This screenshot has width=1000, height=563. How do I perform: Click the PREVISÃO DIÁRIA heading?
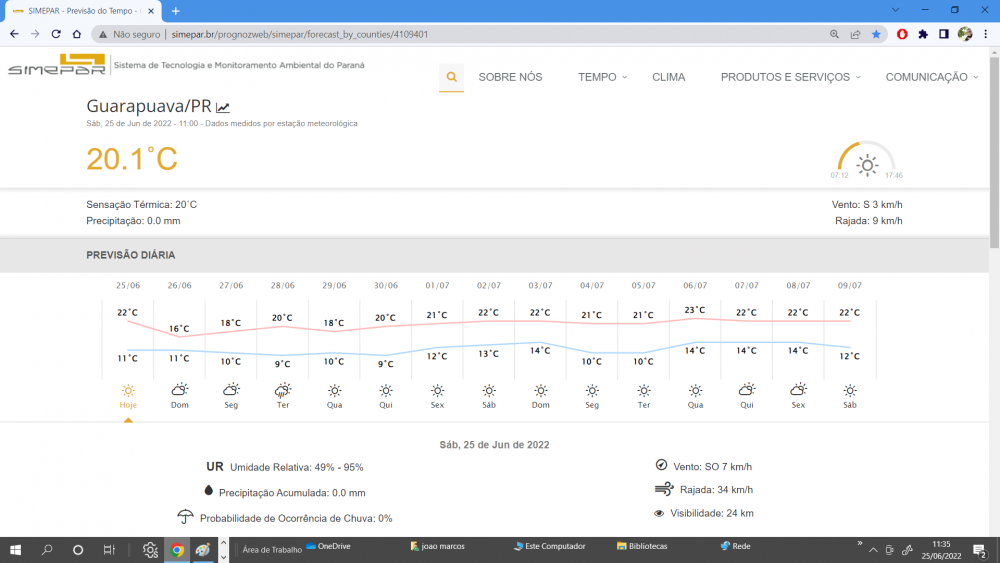[131, 255]
